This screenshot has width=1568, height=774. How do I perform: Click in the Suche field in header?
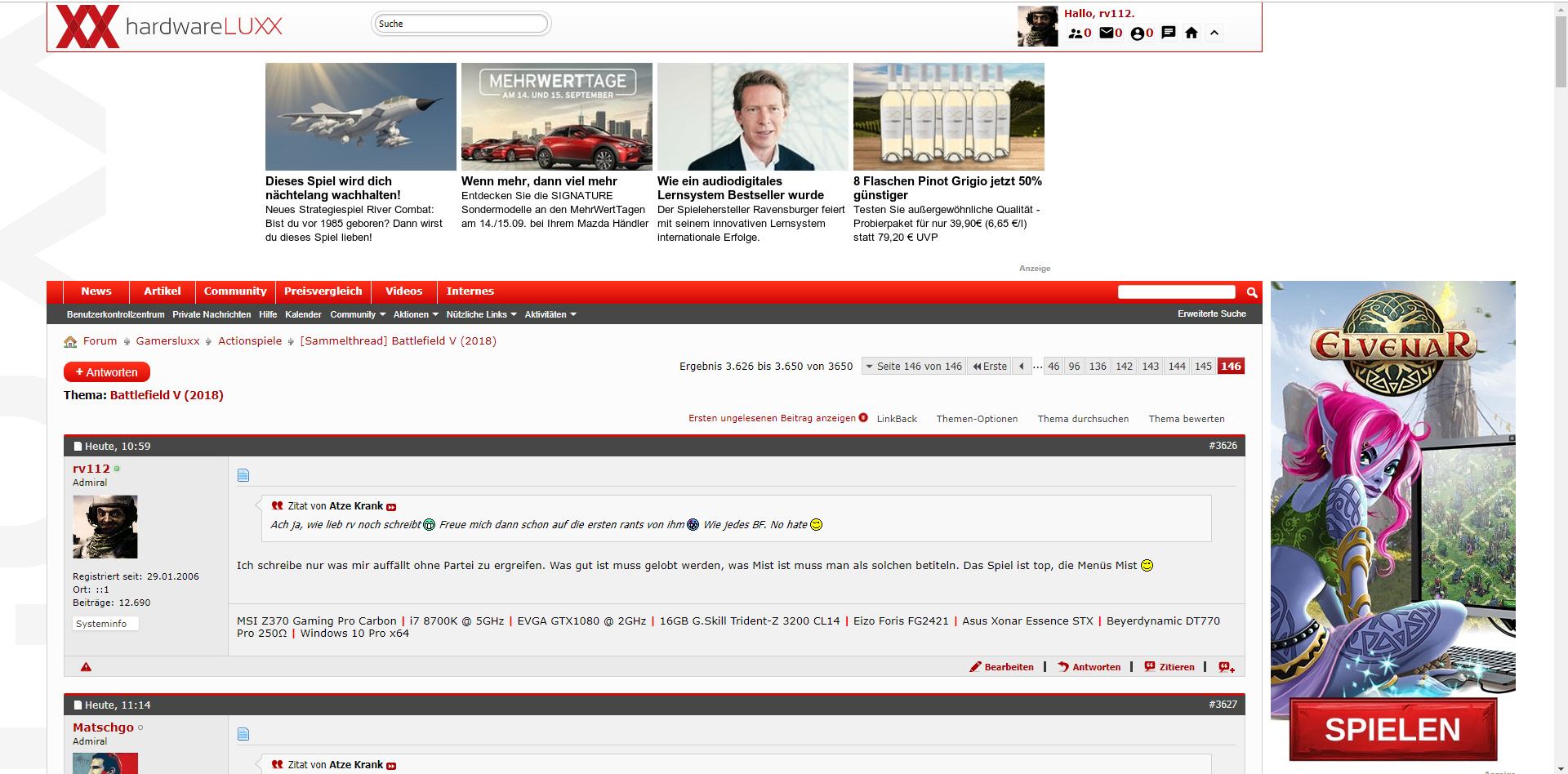point(461,24)
